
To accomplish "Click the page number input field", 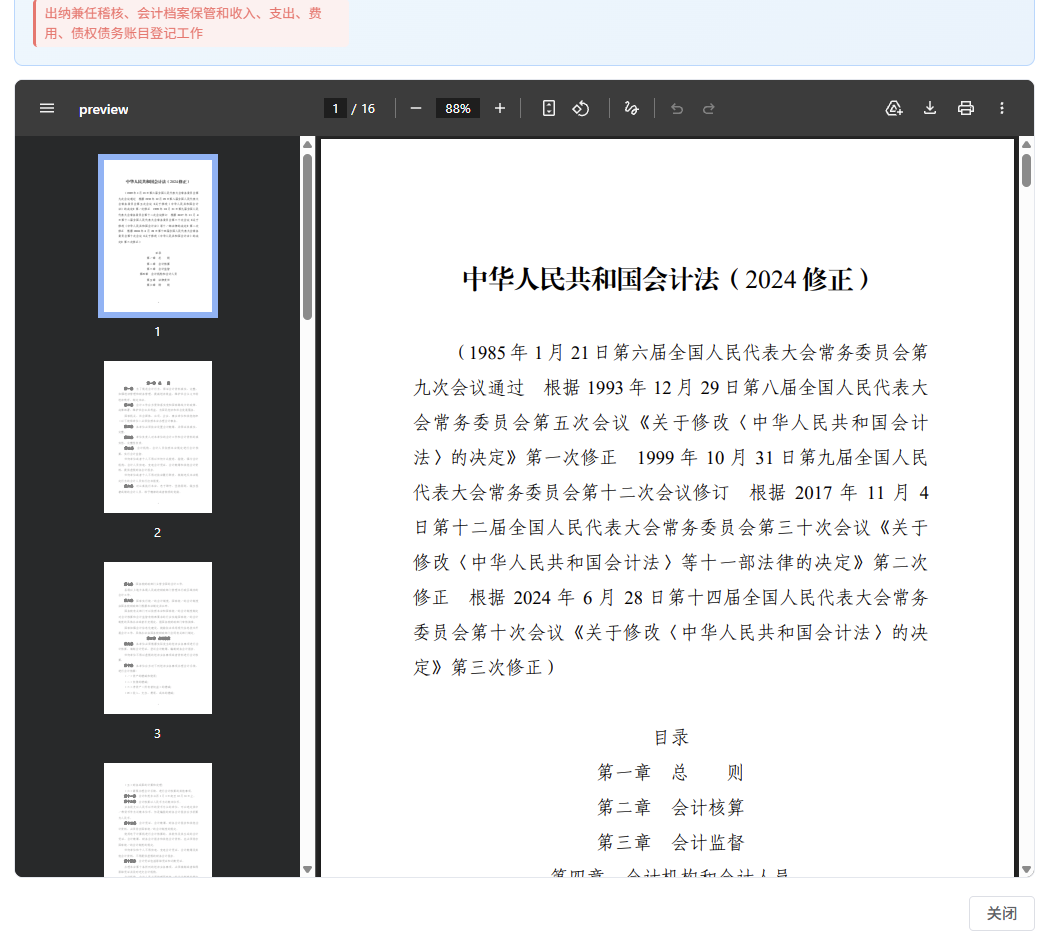I will (x=335, y=108).
